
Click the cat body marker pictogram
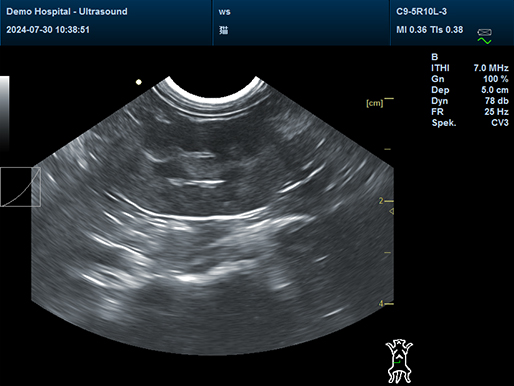pos(399,361)
